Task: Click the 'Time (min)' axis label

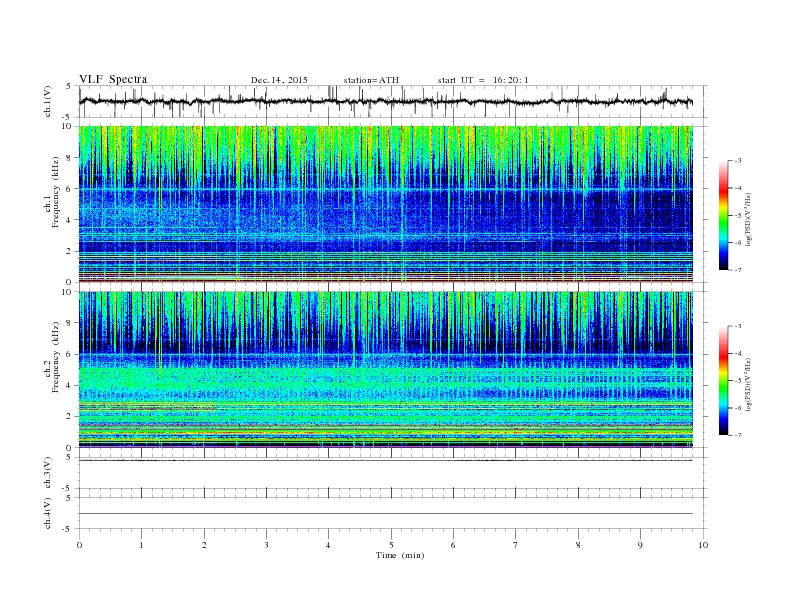Action: [x=400, y=555]
